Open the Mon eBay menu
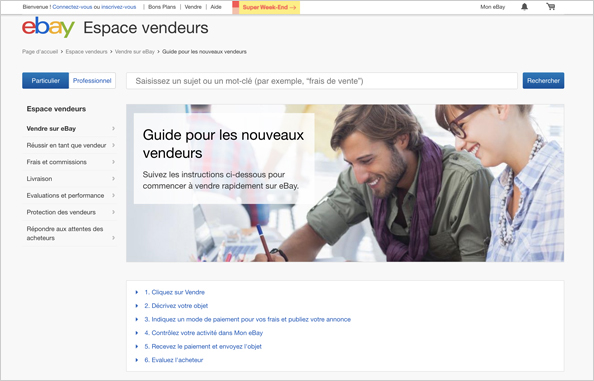 [492, 7]
